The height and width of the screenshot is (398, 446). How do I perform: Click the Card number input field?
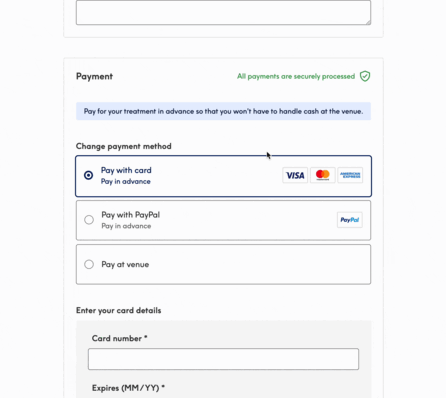[223, 359]
